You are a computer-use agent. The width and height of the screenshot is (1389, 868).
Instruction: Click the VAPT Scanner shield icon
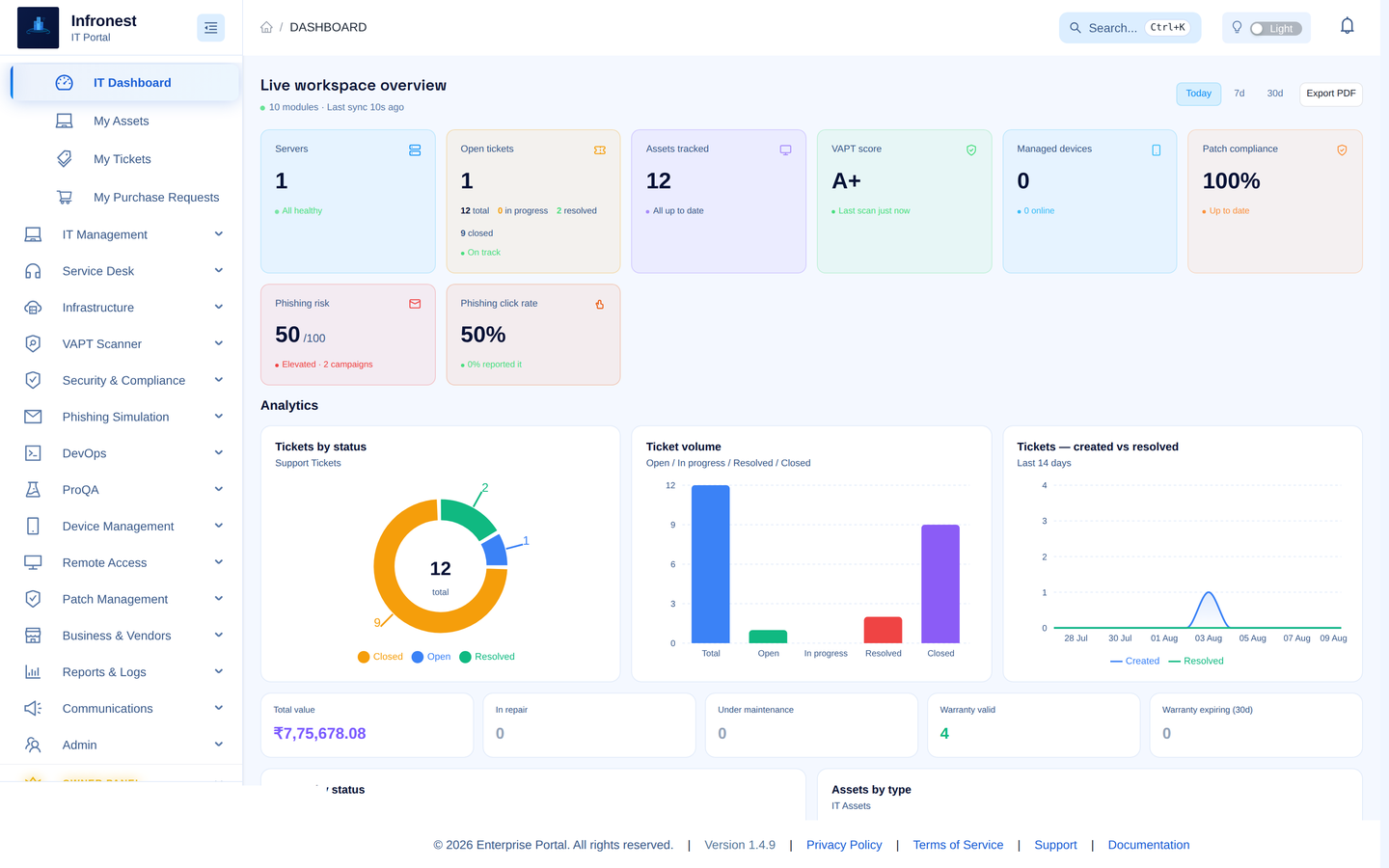click(x=33, y=343)
